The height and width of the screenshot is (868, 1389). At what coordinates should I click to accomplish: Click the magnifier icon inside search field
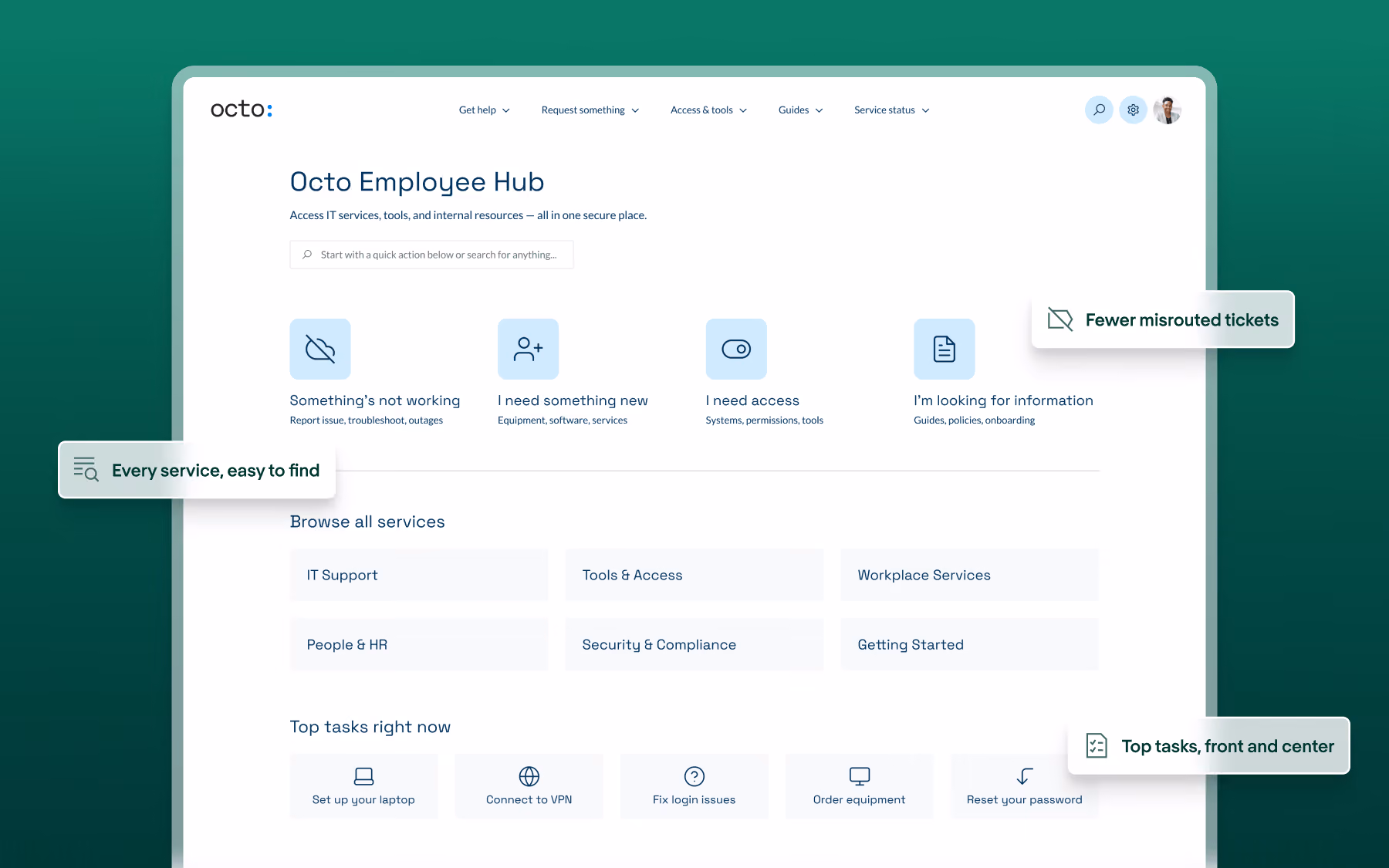[x=307, y=255]
